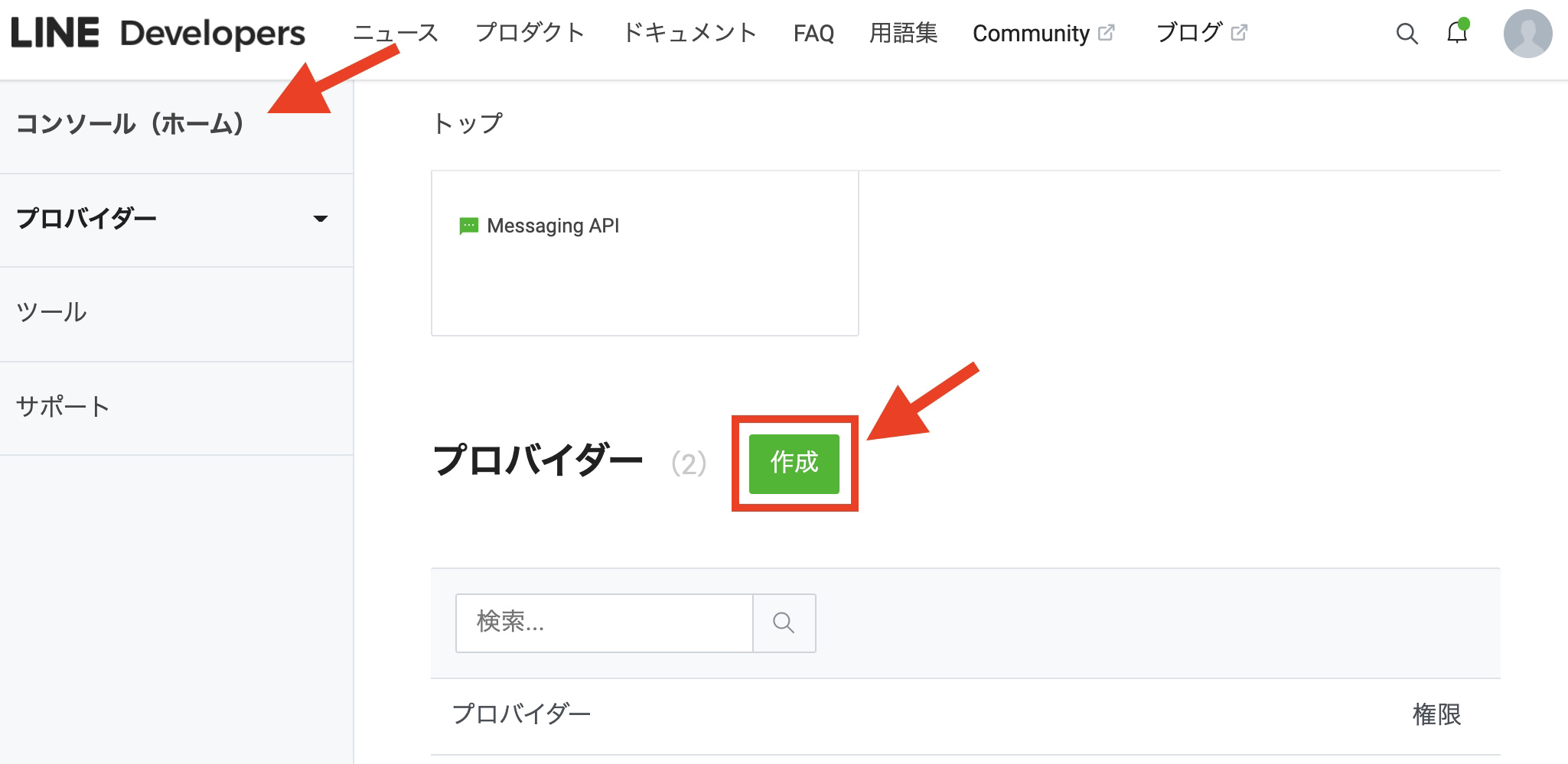Viewport: 1568px width, 764px height.
Task: Open the Messaging API card
Action: click(x=645, y=253)
